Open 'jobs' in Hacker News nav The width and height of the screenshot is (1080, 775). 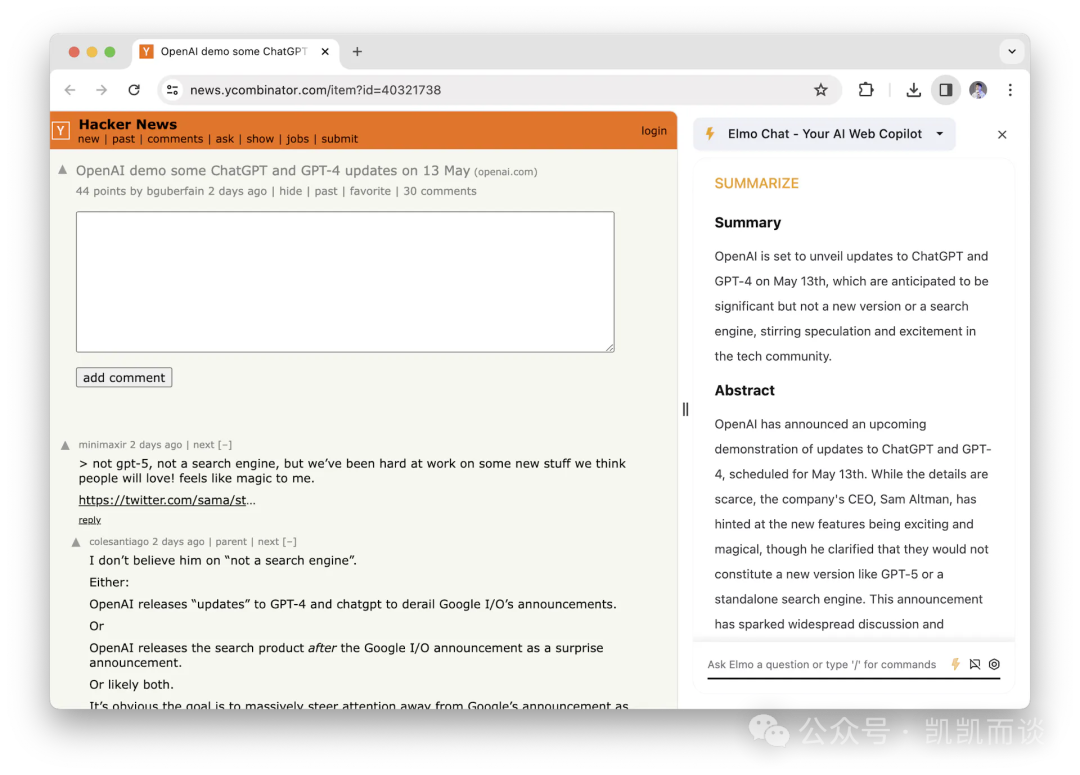(298, 139)
